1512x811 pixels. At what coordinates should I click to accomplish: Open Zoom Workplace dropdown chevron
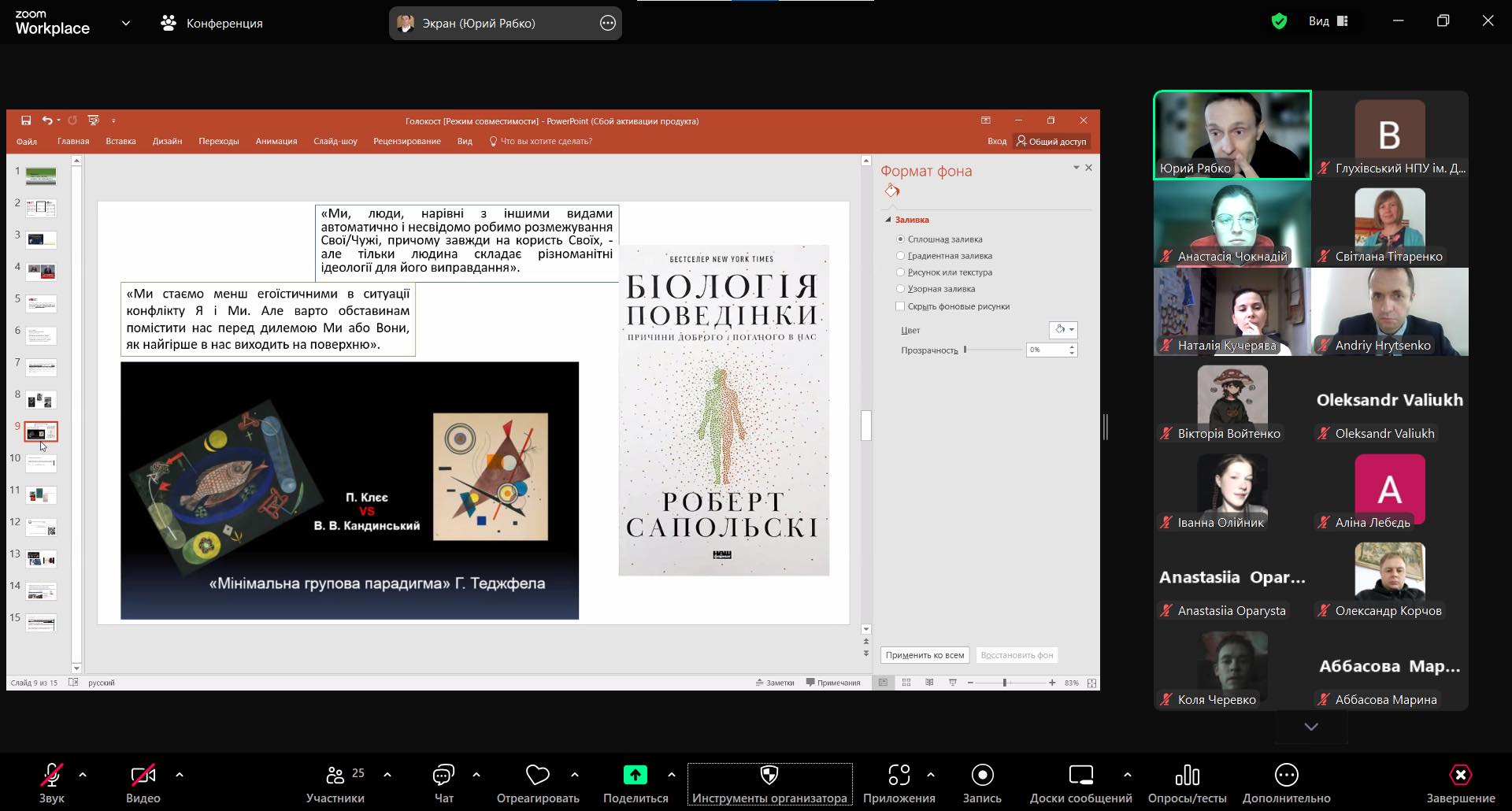[126, 24]
